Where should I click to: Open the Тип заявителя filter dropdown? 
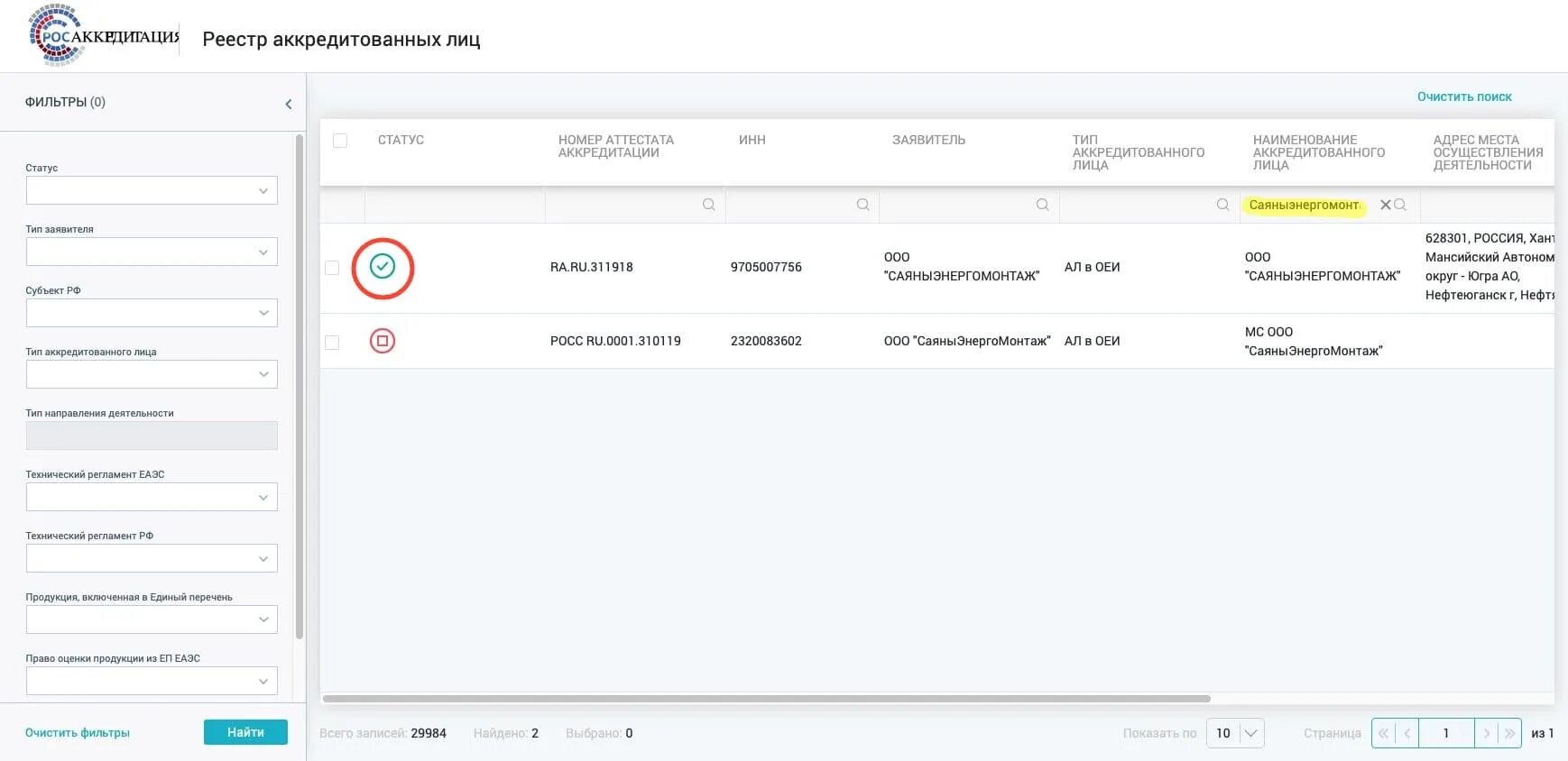click(152, 252)
